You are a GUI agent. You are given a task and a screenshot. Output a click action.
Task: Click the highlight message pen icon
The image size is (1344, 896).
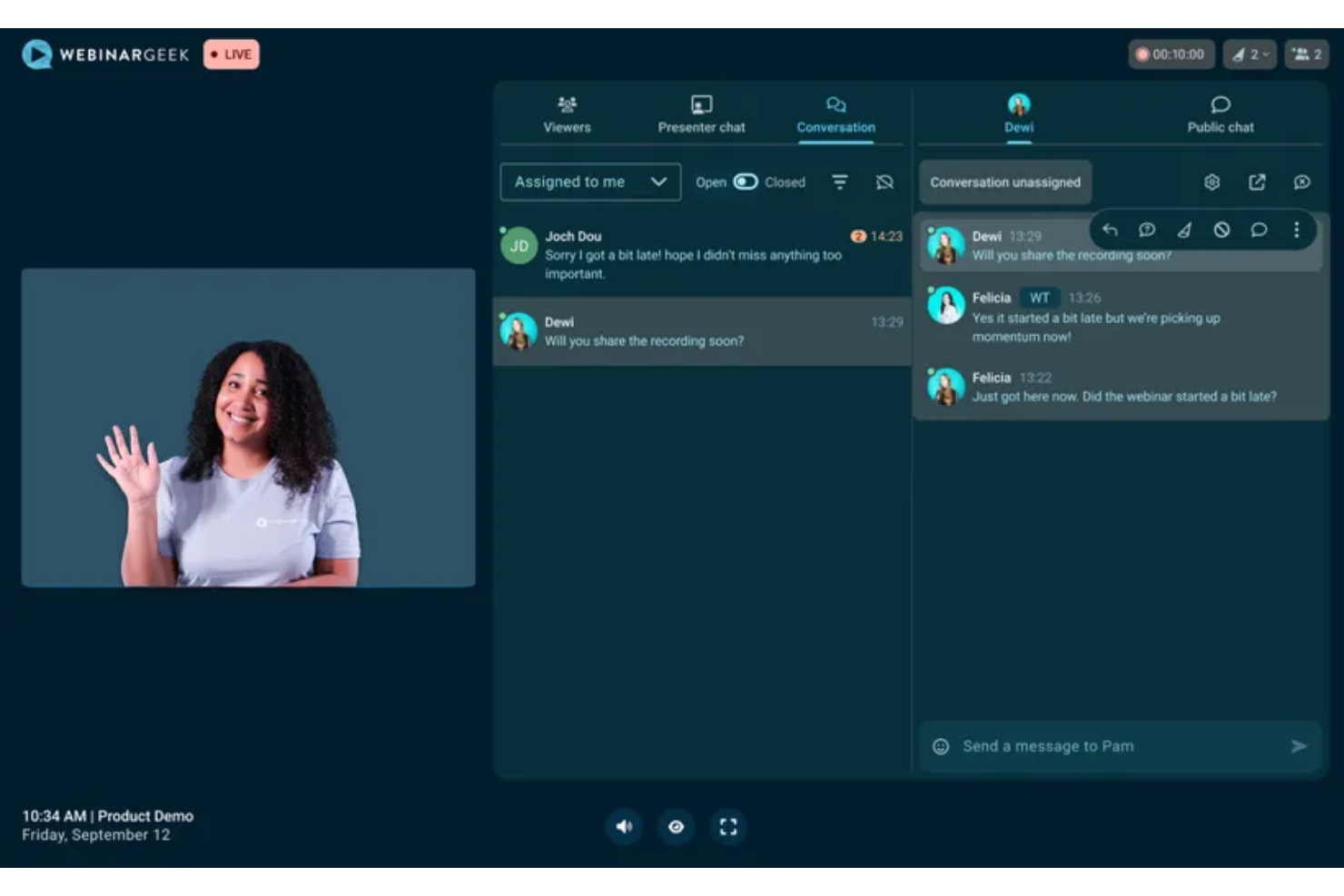(x=1184, y=230)
